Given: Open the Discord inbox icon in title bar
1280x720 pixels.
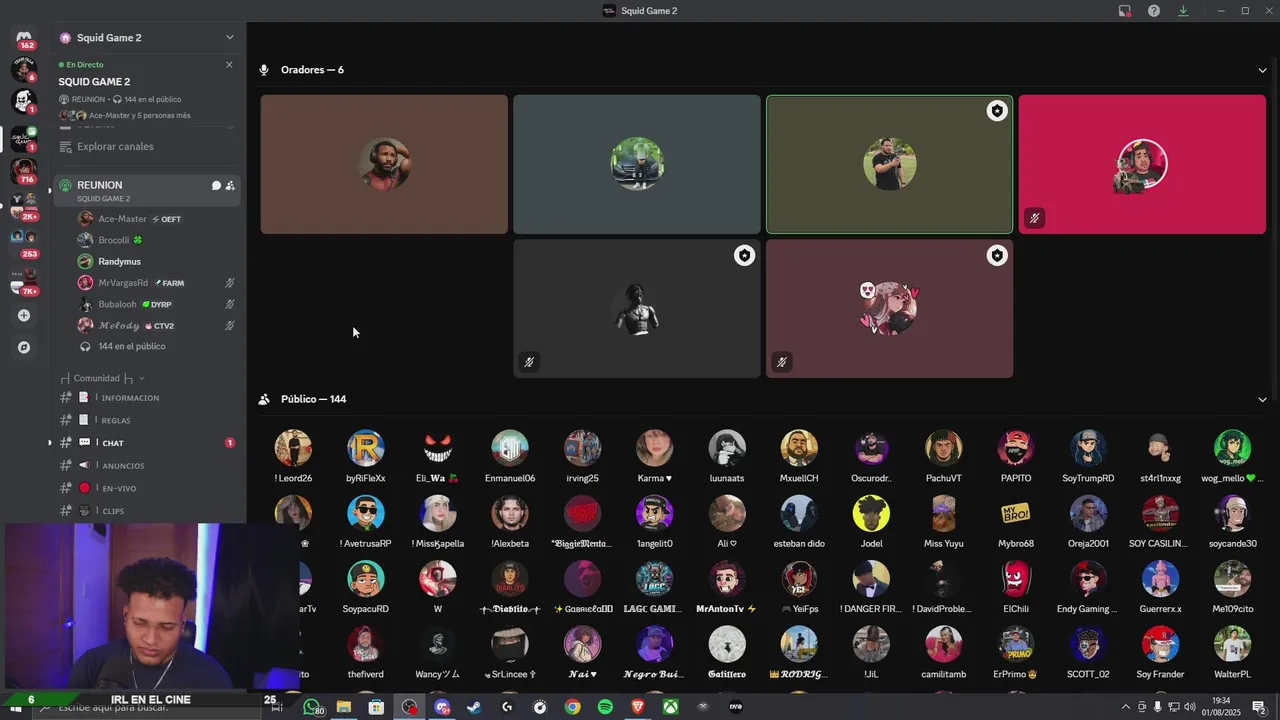Looking at the screenshot, I should pos(1124,11).
